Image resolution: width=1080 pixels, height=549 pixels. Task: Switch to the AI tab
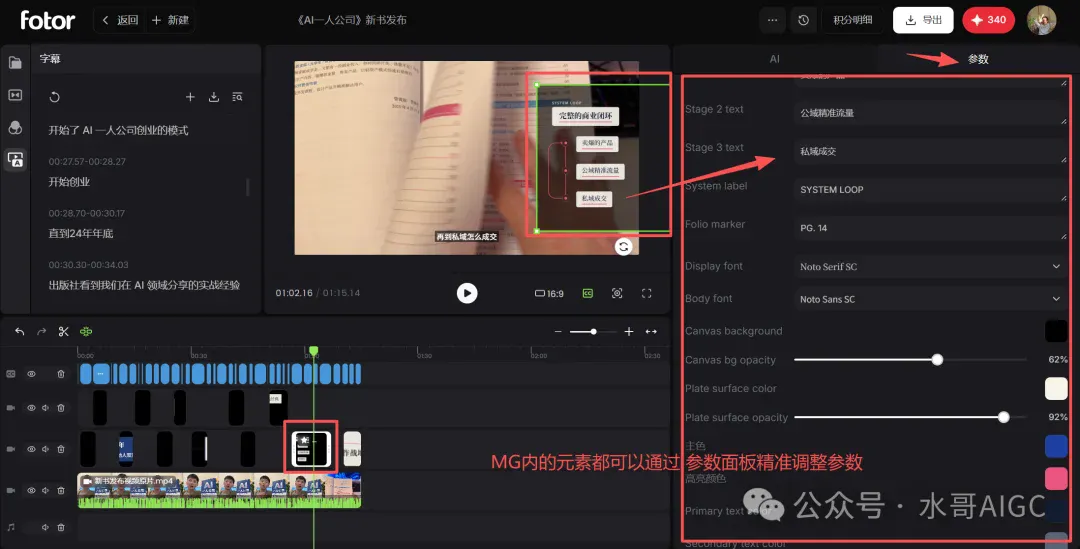774,59
